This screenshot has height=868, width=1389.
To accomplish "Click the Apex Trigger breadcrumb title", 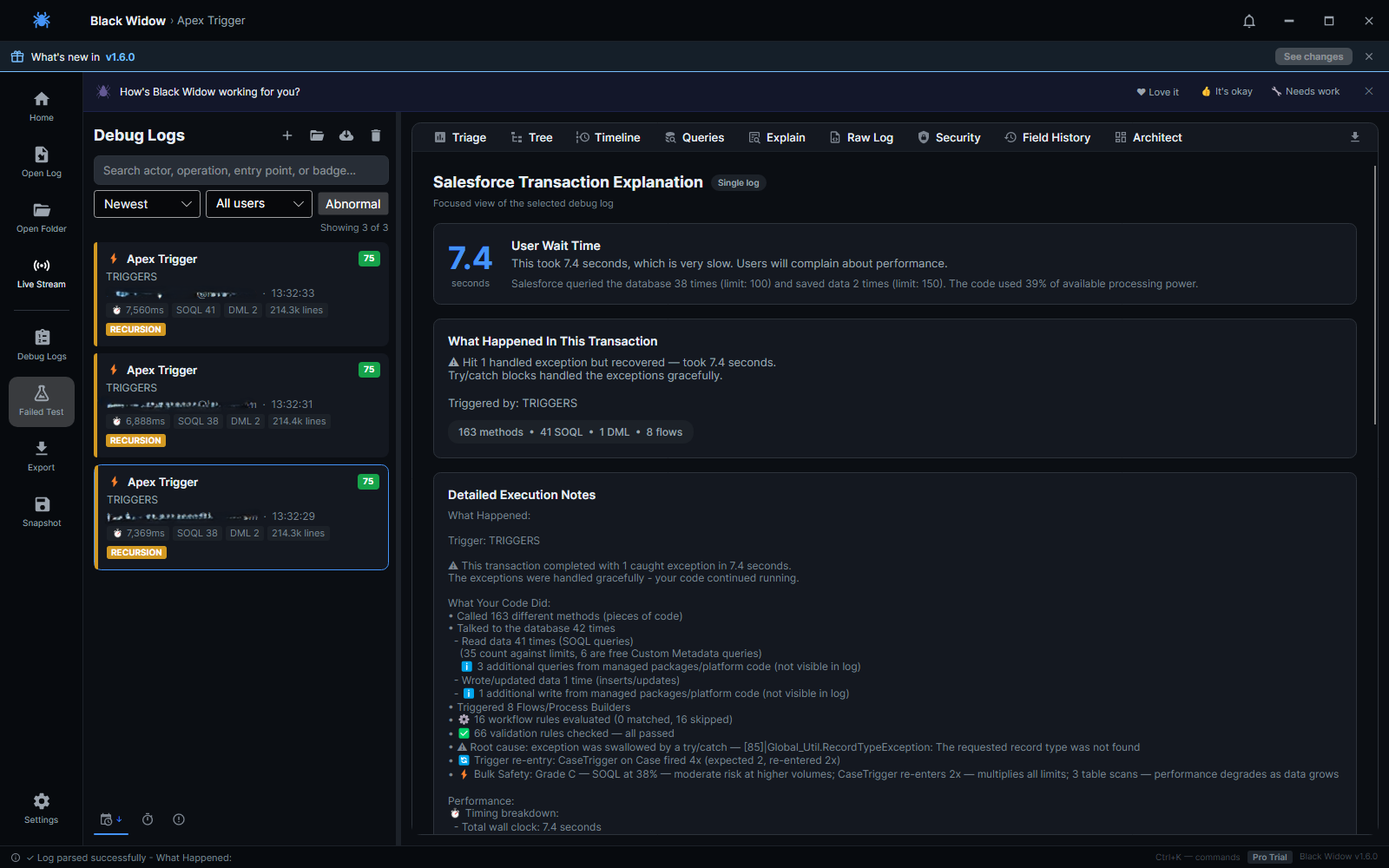I will pos(211,21).
